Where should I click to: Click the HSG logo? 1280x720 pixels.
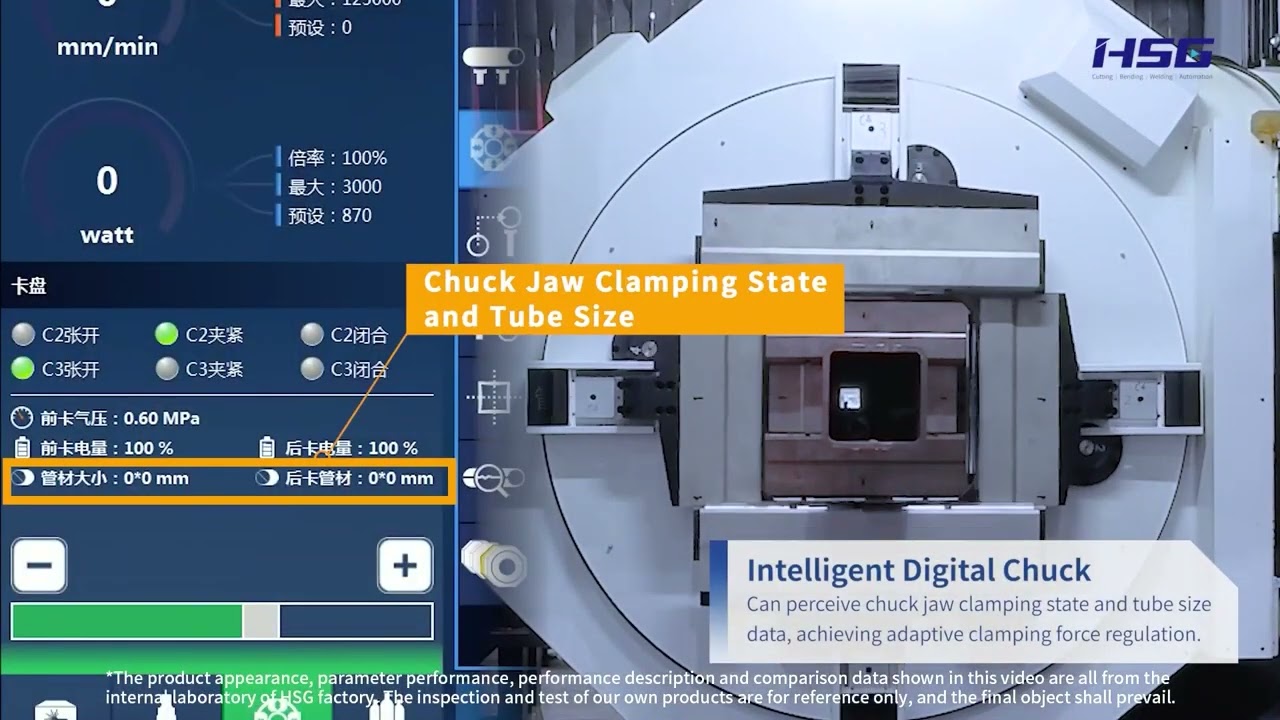click(1152, 56)
